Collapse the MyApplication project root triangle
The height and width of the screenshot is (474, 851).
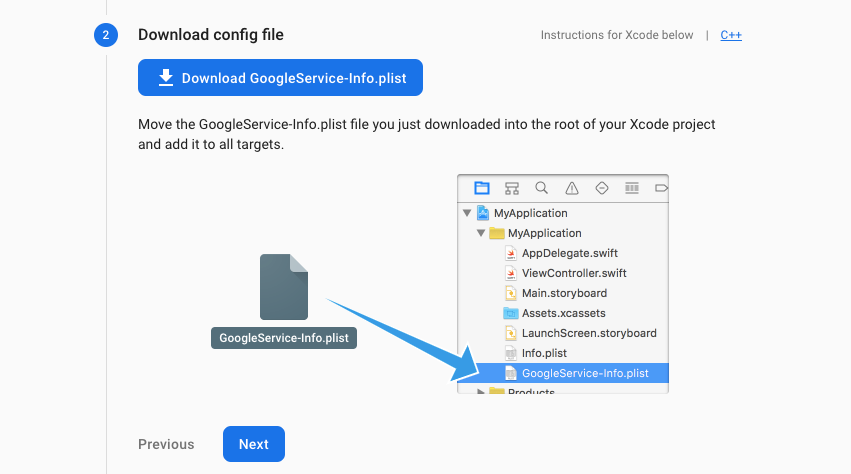[467, 213]
